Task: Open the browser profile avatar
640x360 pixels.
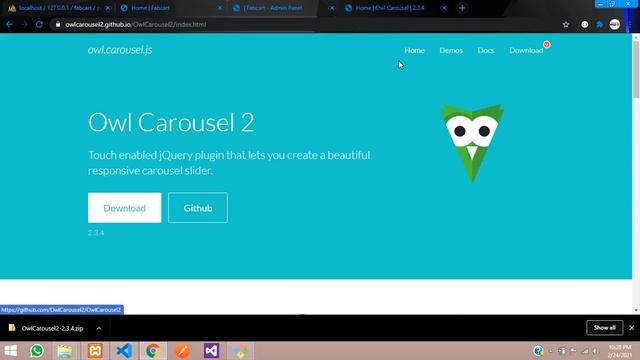Action: click(615, 24)
